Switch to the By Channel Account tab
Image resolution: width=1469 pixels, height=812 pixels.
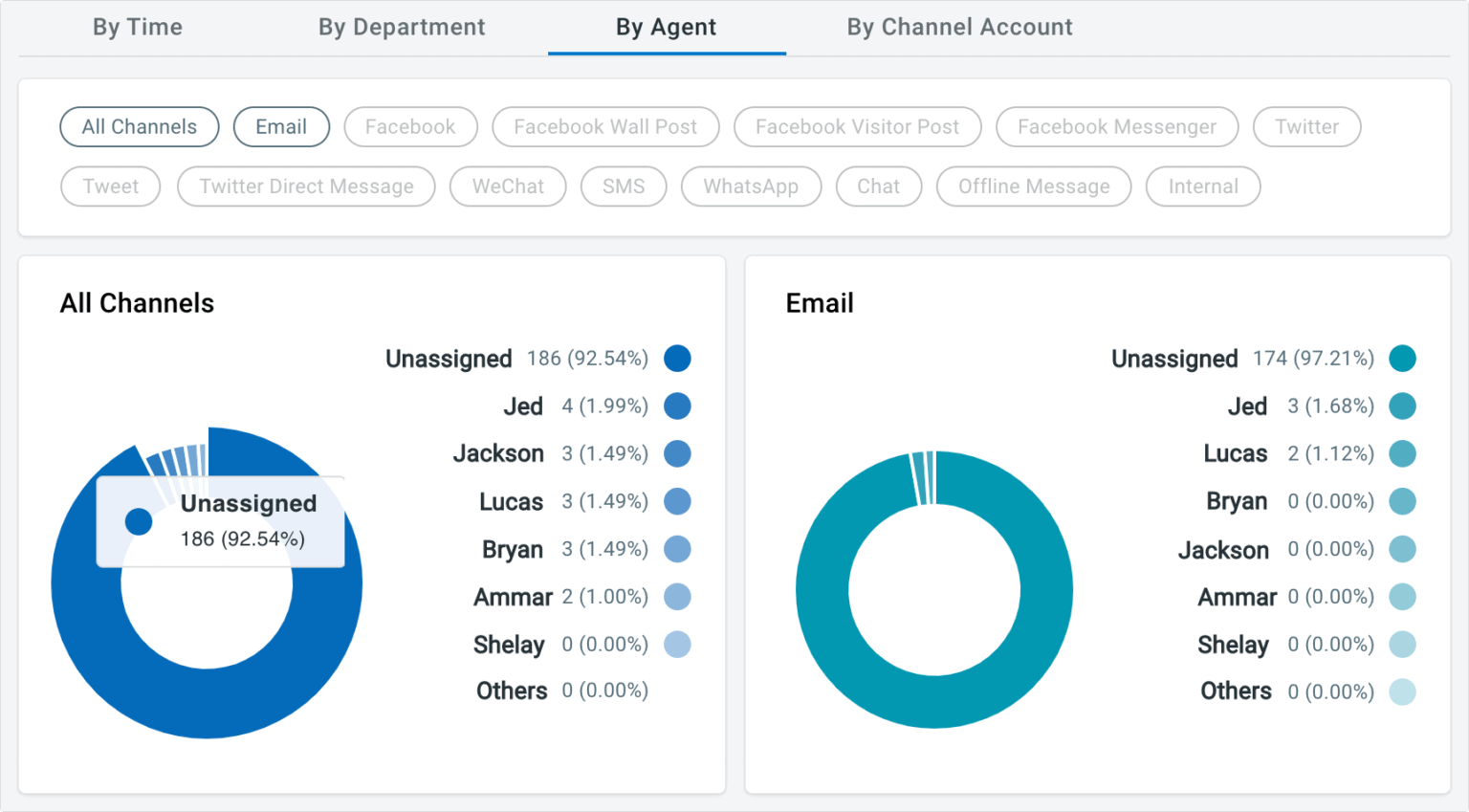[x=959, y=27]
